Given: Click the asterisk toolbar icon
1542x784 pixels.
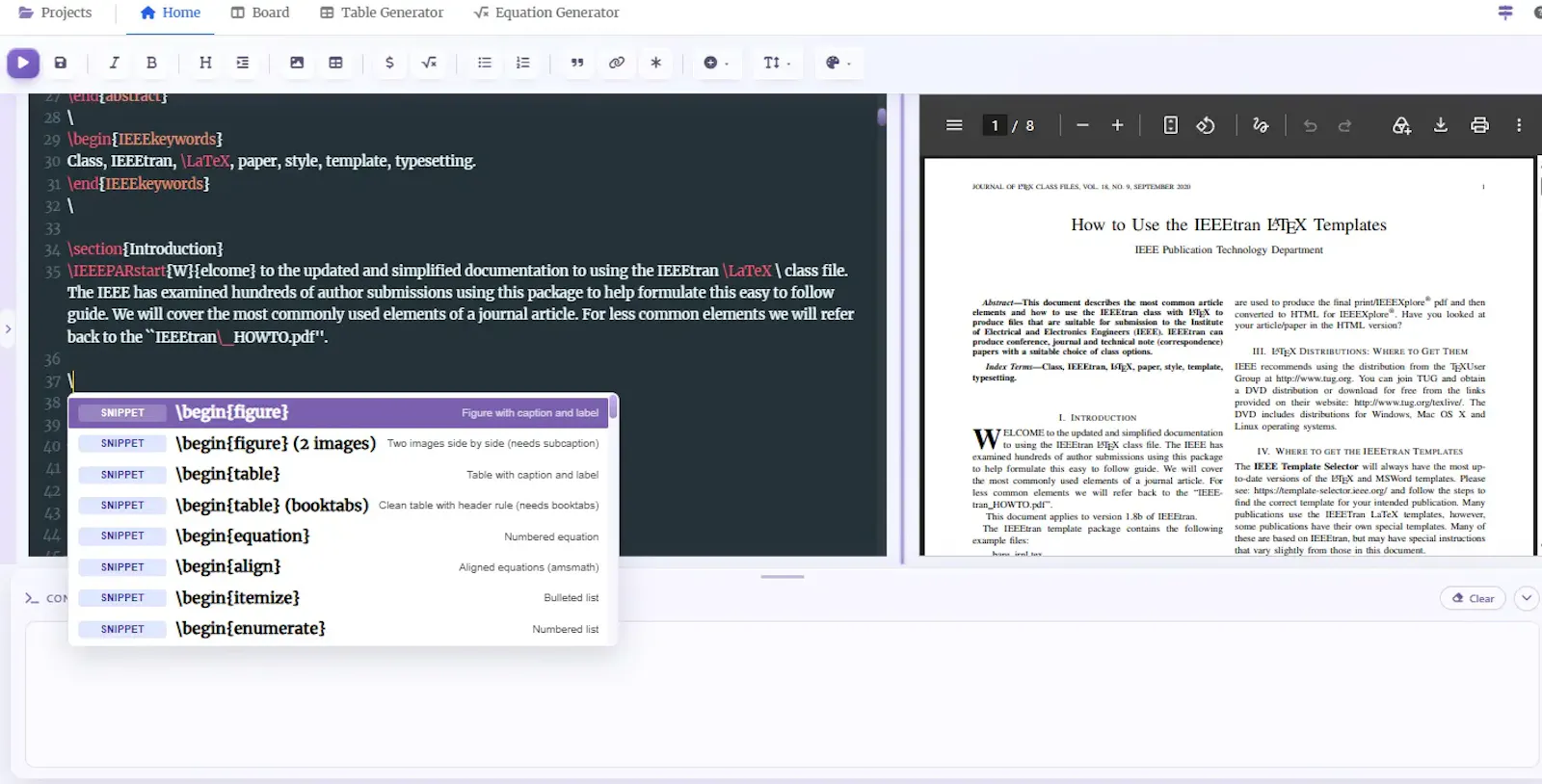Looking at the screenshot, I should tap(656, 63).
